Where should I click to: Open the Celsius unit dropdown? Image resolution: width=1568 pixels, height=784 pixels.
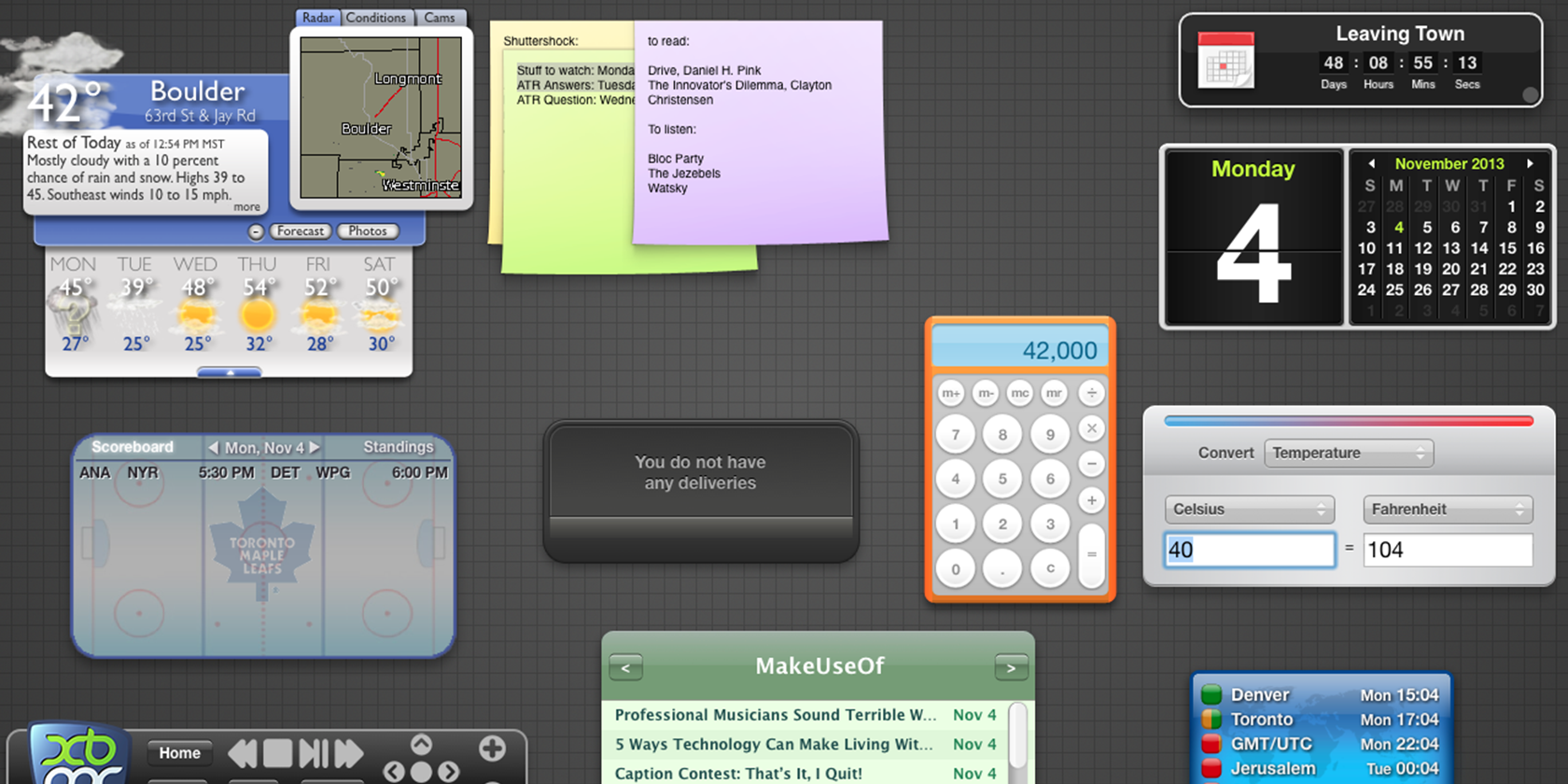[1249, 510]
